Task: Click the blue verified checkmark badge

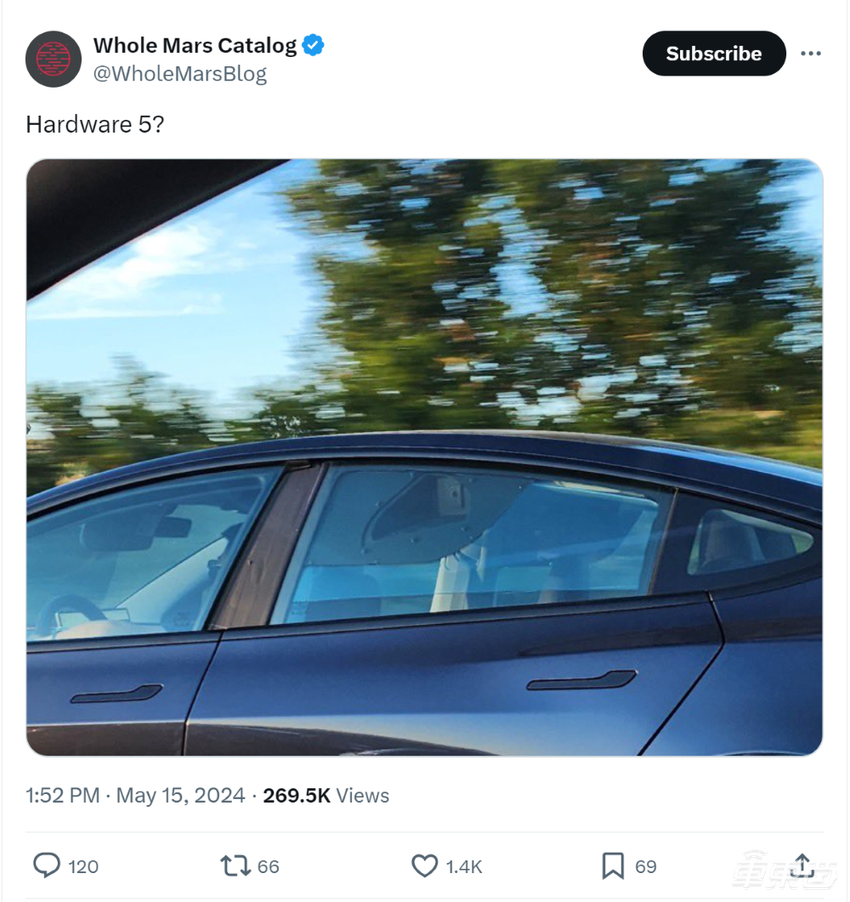Action: [313, 45]
